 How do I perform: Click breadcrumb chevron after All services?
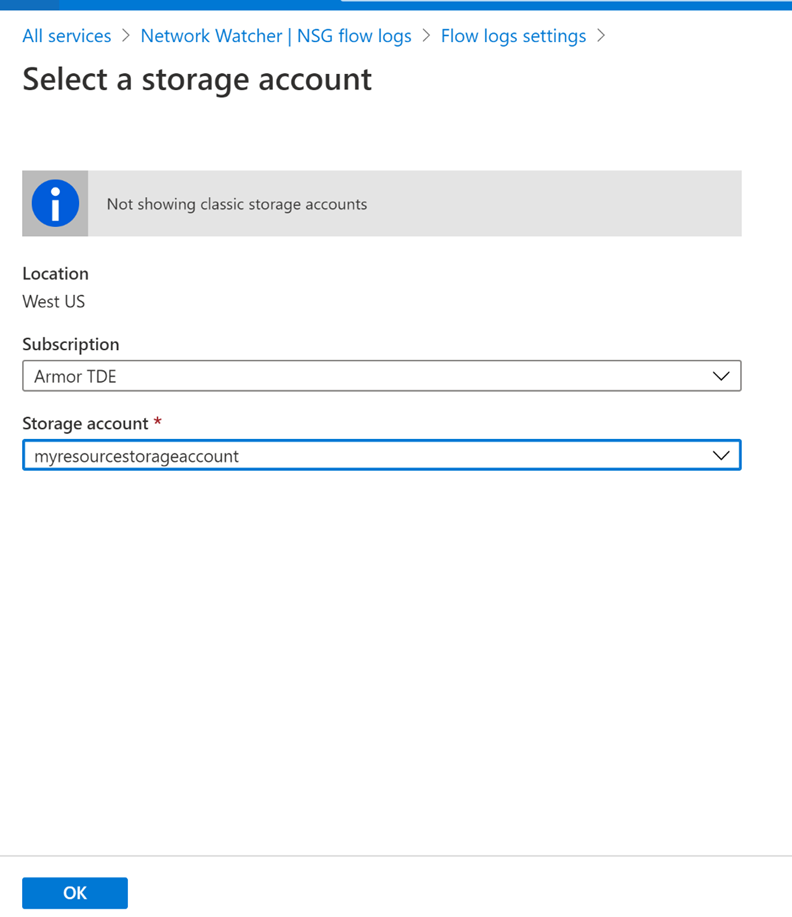click(126, 36)
